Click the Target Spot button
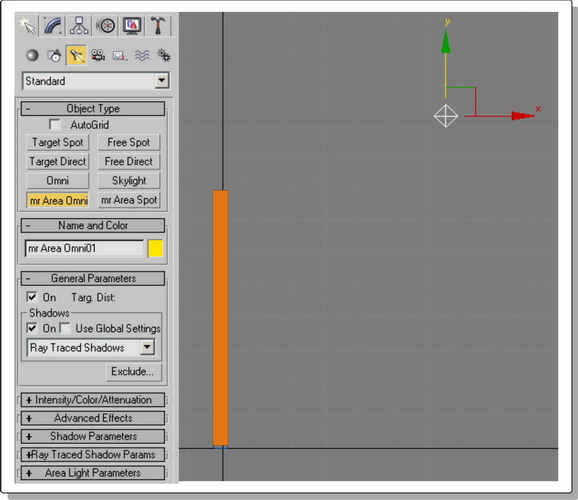 tap(58, 142)
